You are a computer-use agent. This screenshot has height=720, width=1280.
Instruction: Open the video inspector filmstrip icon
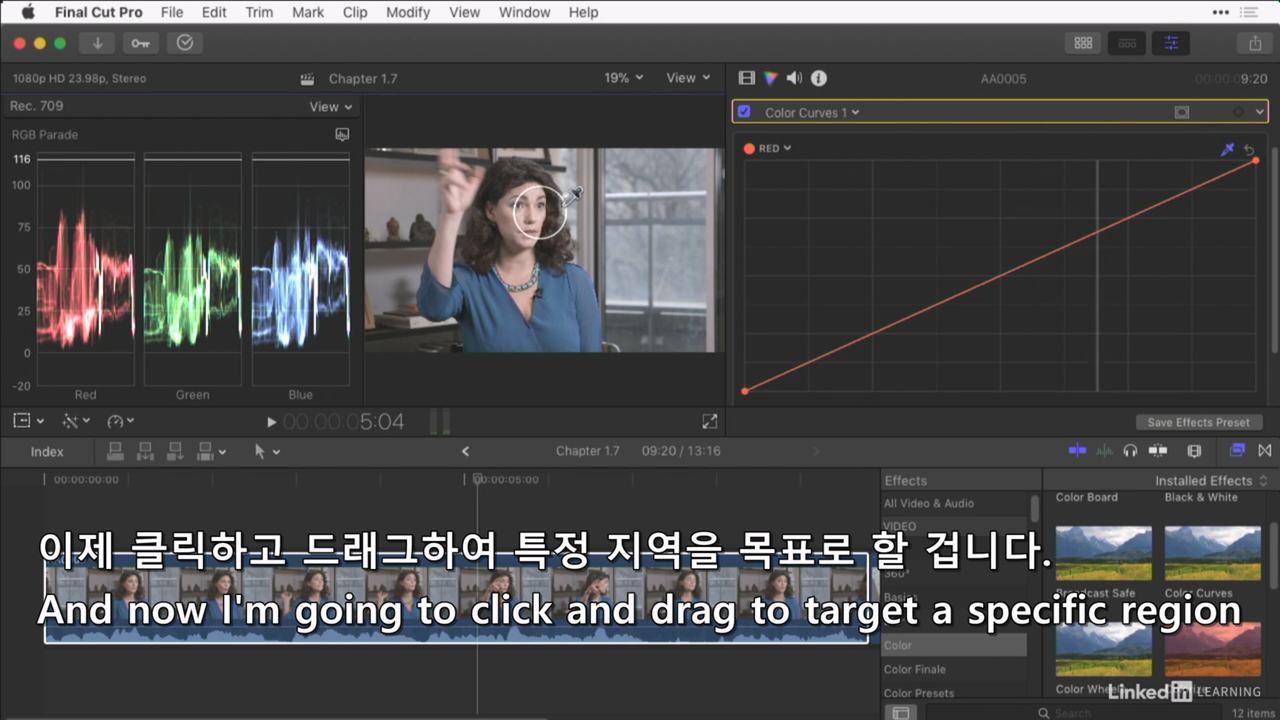tap(746, 78)
